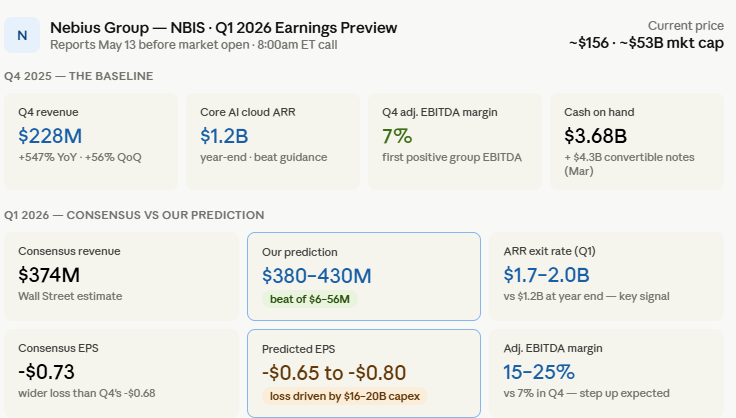Image resolution: width=736 pixels, height=418 pixels.
Task: Click the Consensus EPS label
Action: click(59, 348)
